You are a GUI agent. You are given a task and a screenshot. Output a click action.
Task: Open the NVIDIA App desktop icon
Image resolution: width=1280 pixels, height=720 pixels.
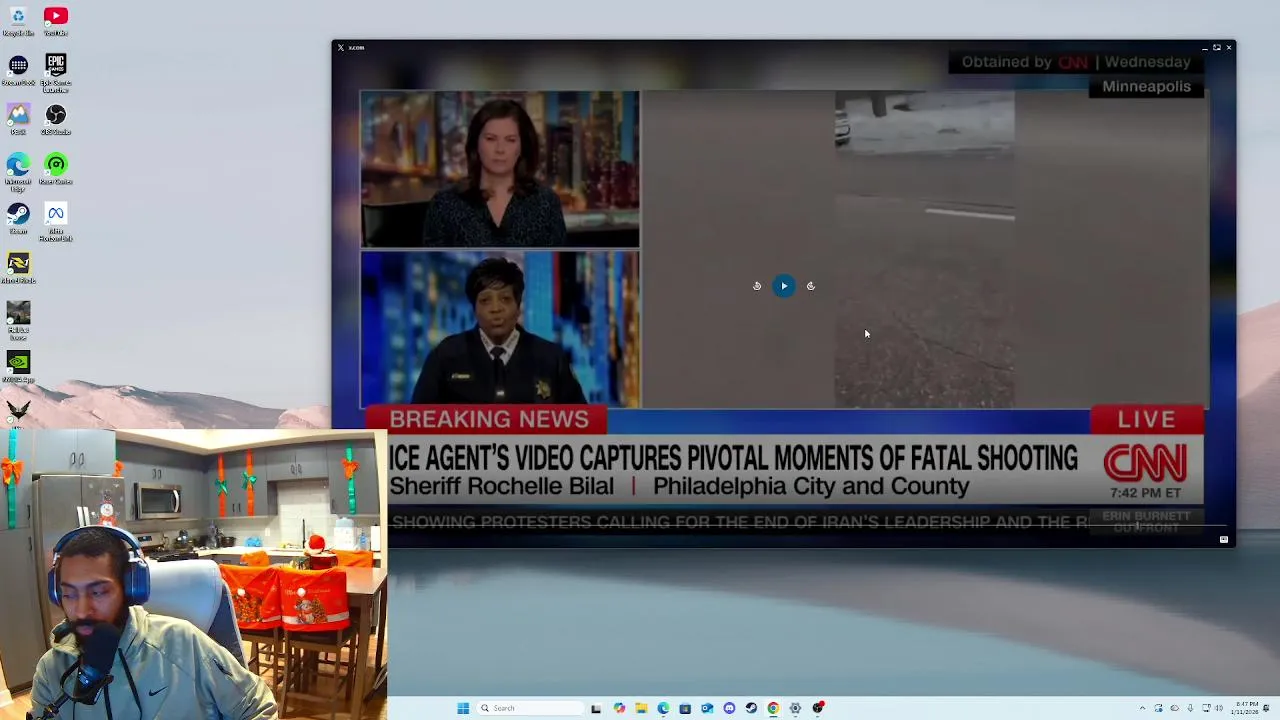click(18, 366)
